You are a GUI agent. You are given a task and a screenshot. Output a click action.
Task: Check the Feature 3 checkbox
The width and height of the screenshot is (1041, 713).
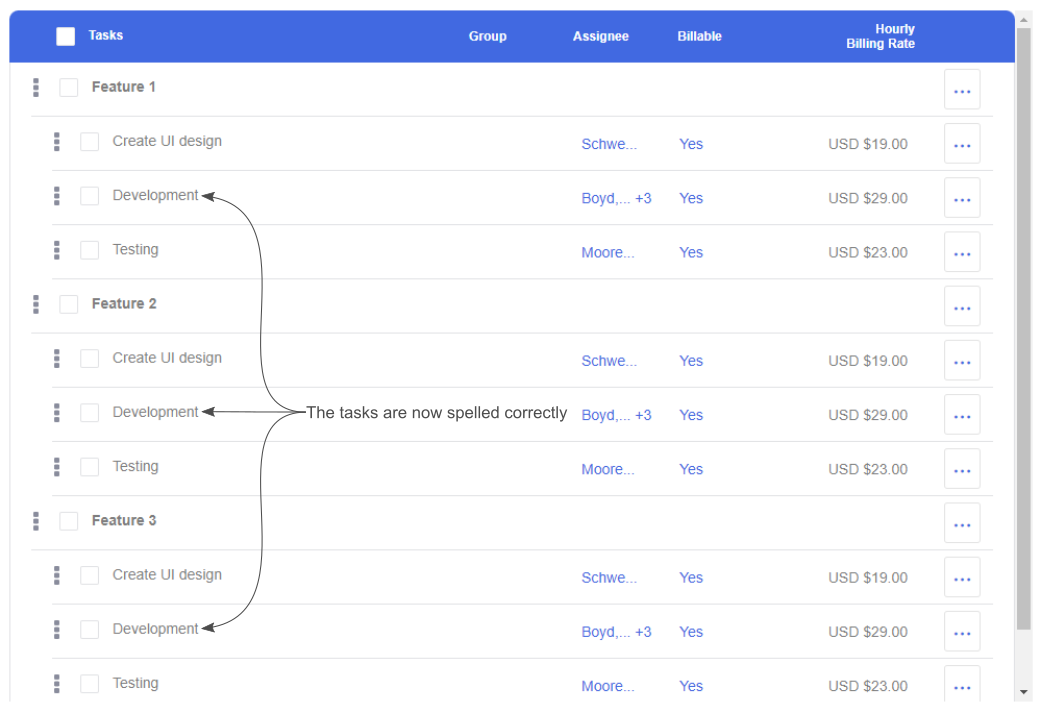point(69,521)
